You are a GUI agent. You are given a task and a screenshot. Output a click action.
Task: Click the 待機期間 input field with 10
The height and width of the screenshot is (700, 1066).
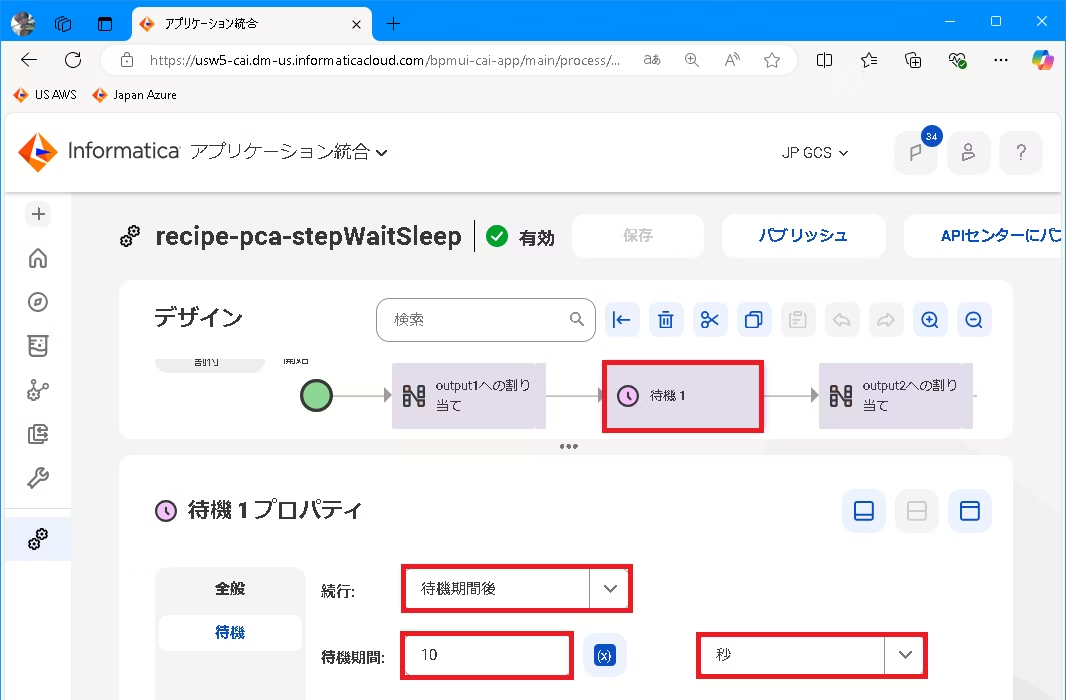pos(487,655)
